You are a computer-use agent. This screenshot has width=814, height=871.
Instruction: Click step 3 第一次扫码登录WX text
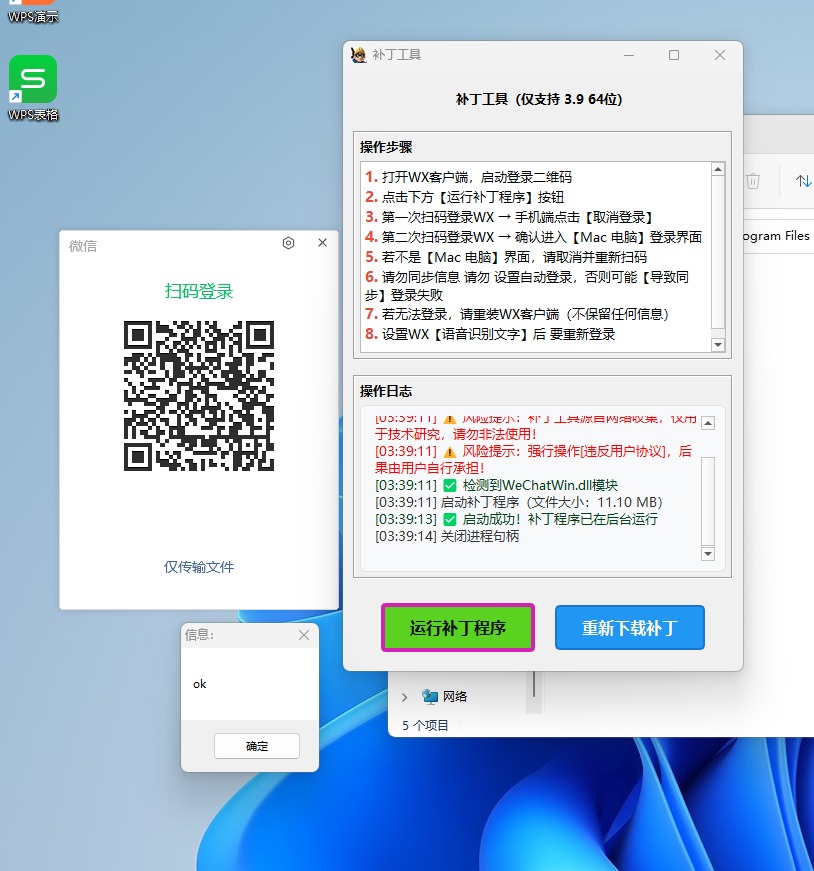tap(508, 217)
